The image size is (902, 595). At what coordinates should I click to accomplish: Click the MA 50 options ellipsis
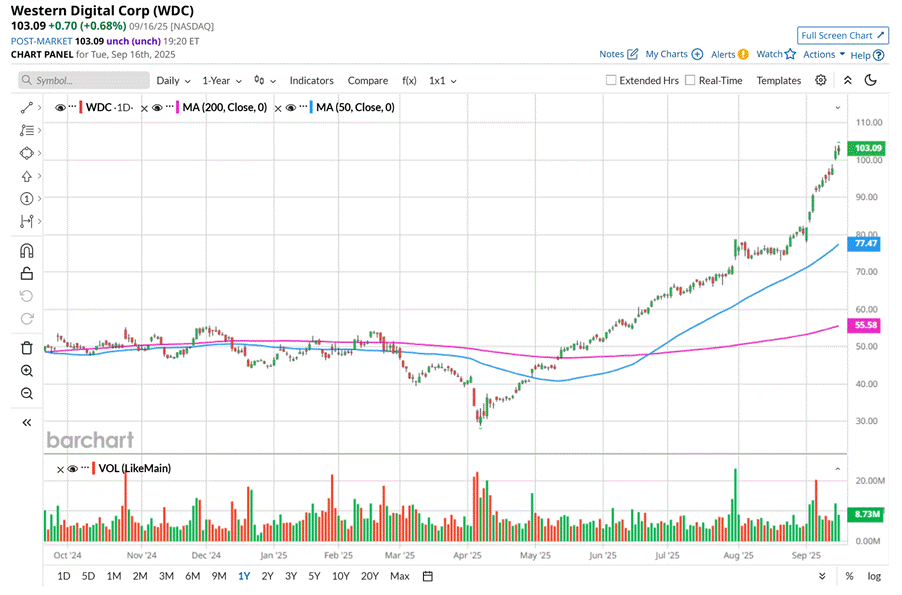click(x=303, y=106)
